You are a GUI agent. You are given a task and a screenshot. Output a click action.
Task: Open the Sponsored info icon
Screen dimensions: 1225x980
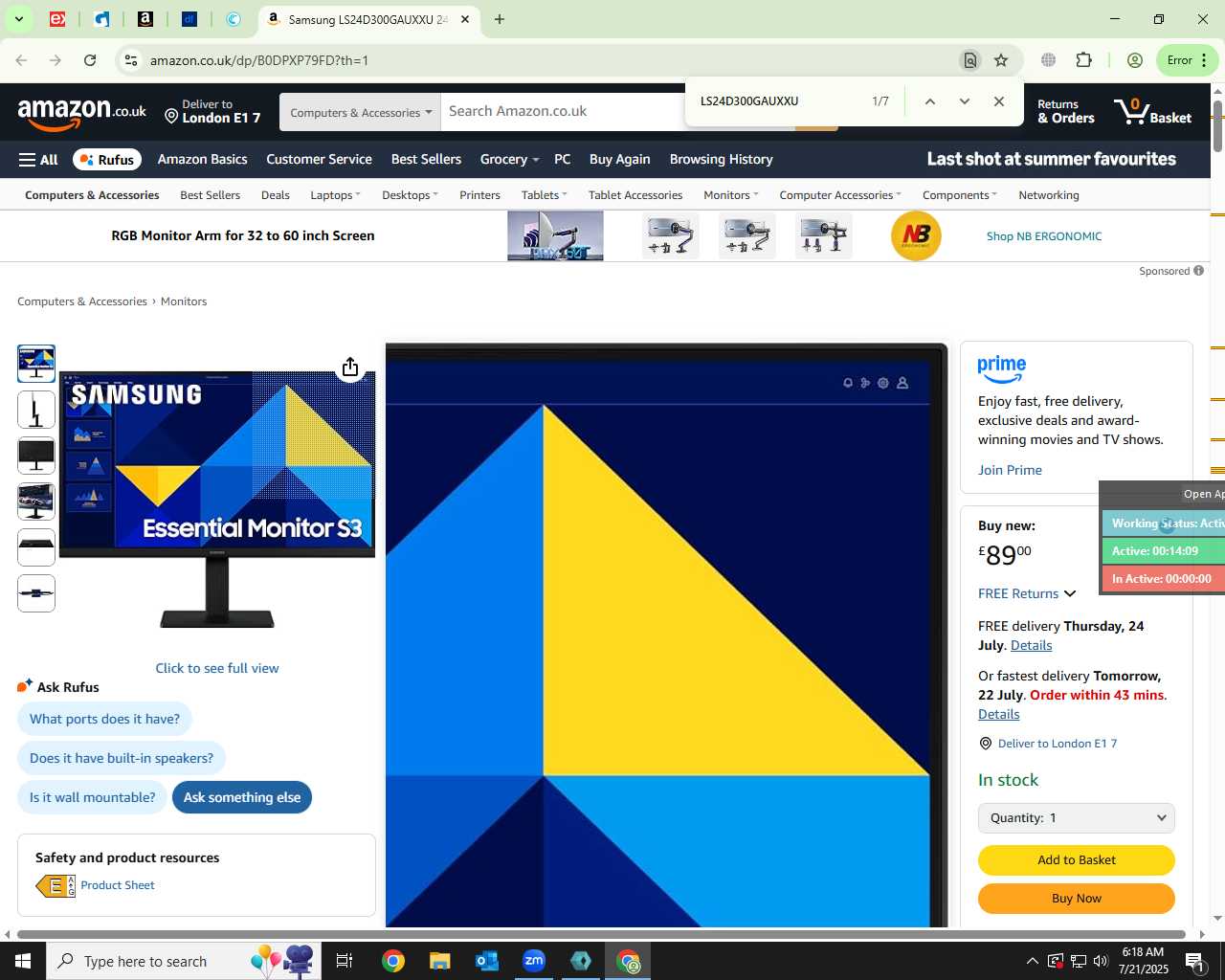pyautogui.click(x=1198, y=271)
